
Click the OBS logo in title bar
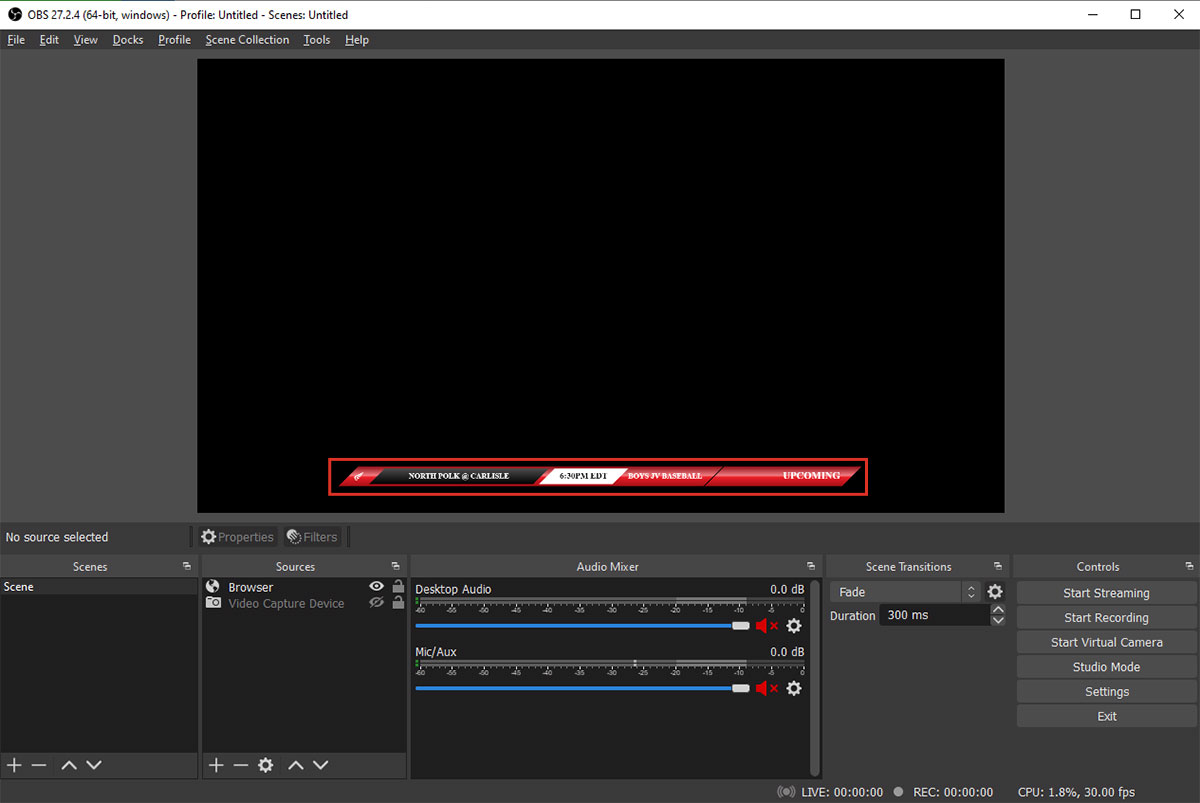click(15, 15)
